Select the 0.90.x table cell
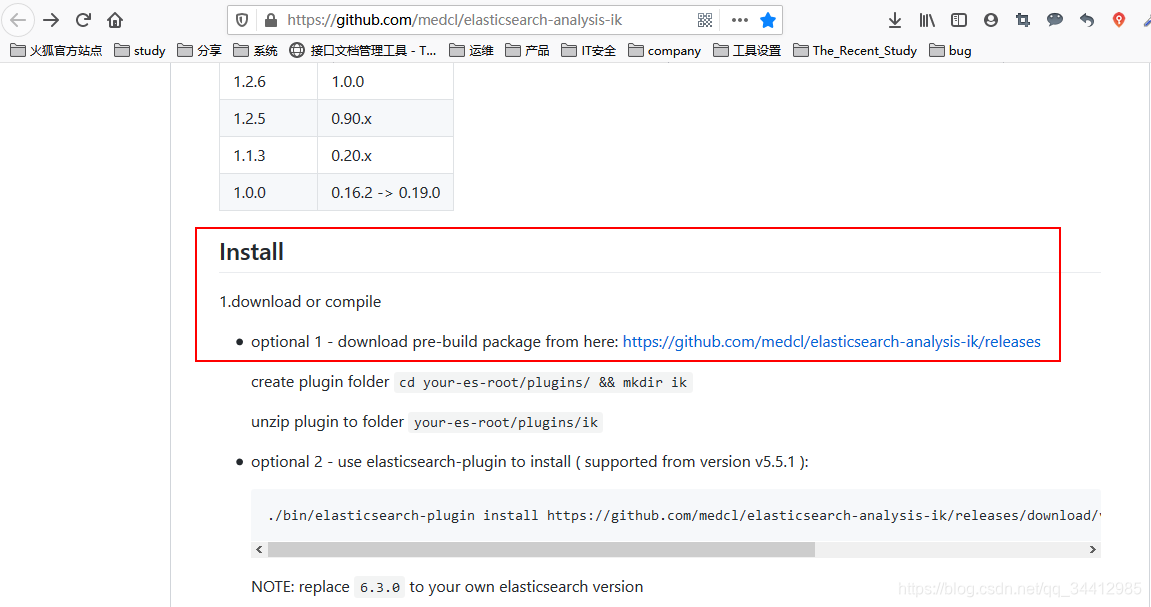Image resolution: width=1151 pixels, height=607 pixels. [385, 118]
